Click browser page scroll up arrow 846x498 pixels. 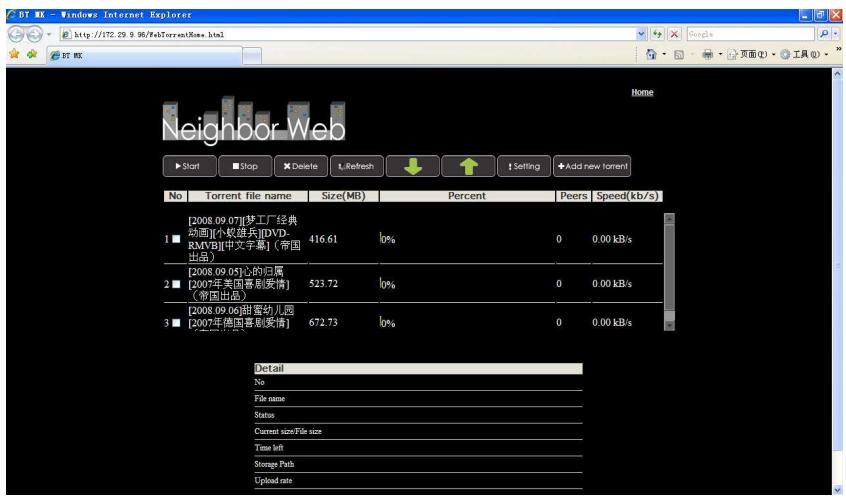pos(837,74)
